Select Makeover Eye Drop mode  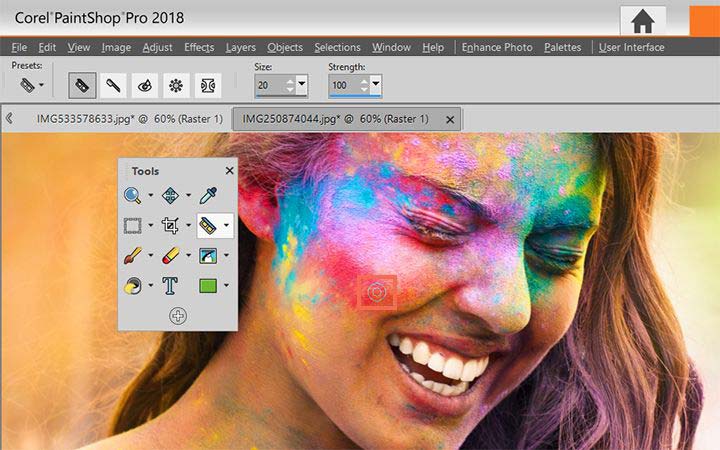coord(145,85)
